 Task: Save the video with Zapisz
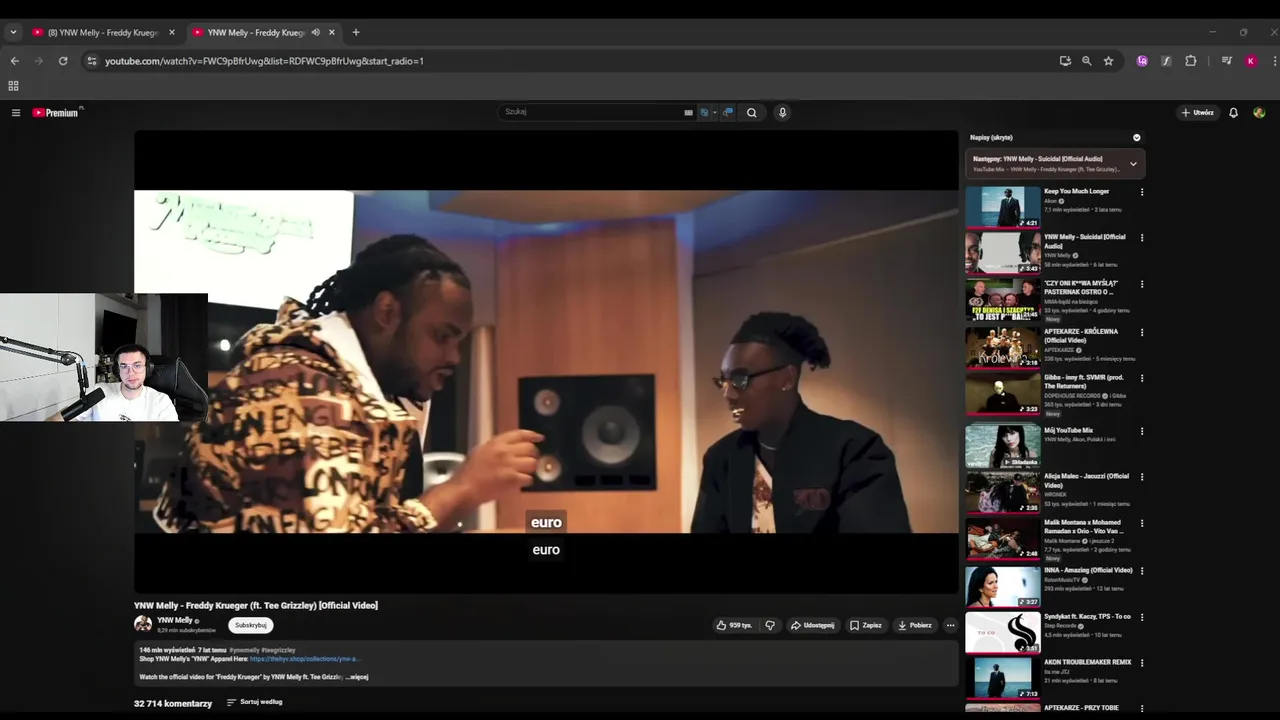click(866, 625)
